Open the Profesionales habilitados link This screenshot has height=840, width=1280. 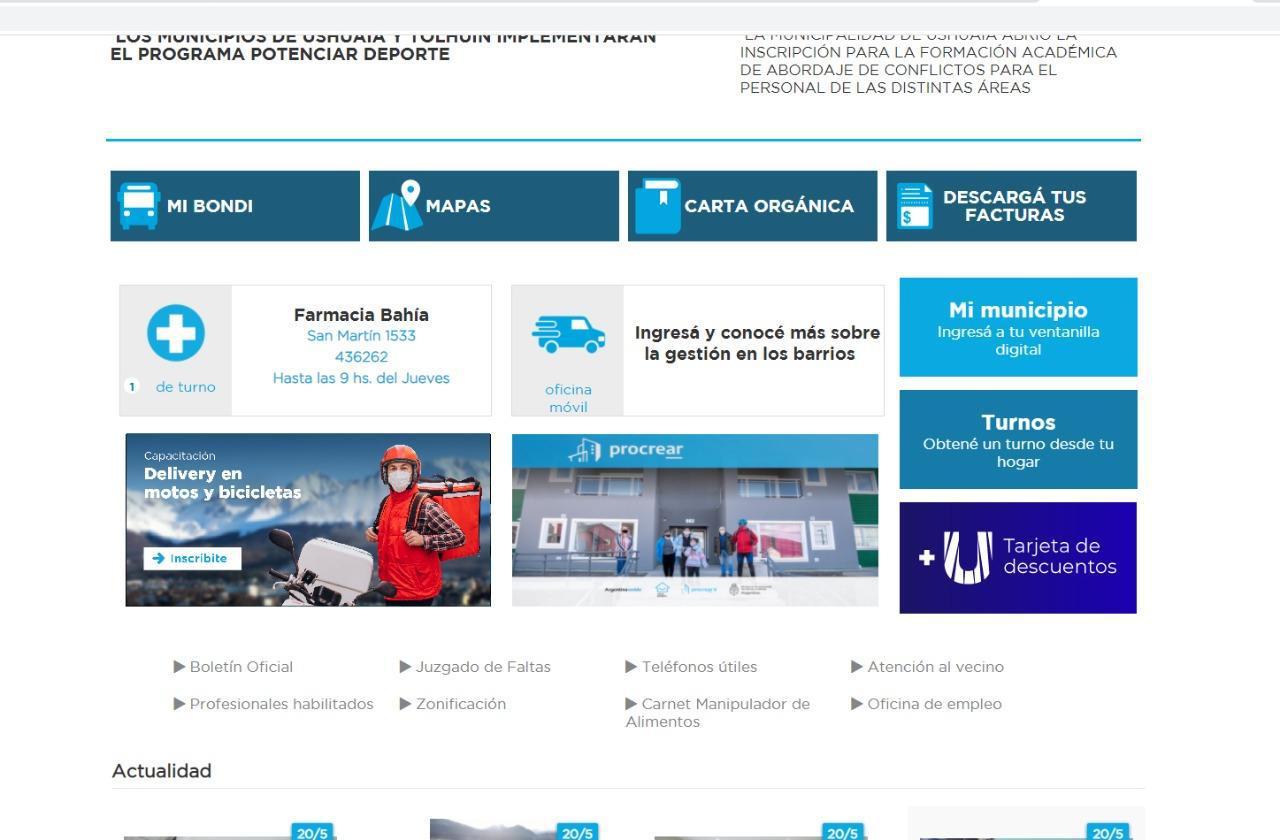click(281, 704)
